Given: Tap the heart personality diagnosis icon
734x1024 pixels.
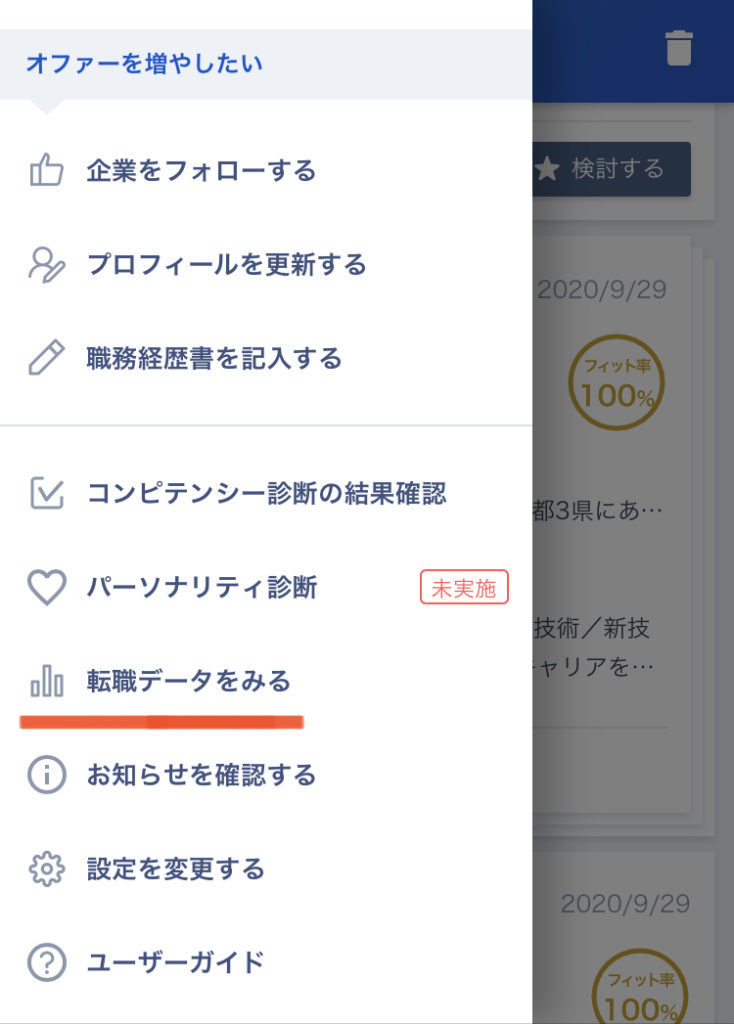Looking at the screenshot, I should (46, 587).
